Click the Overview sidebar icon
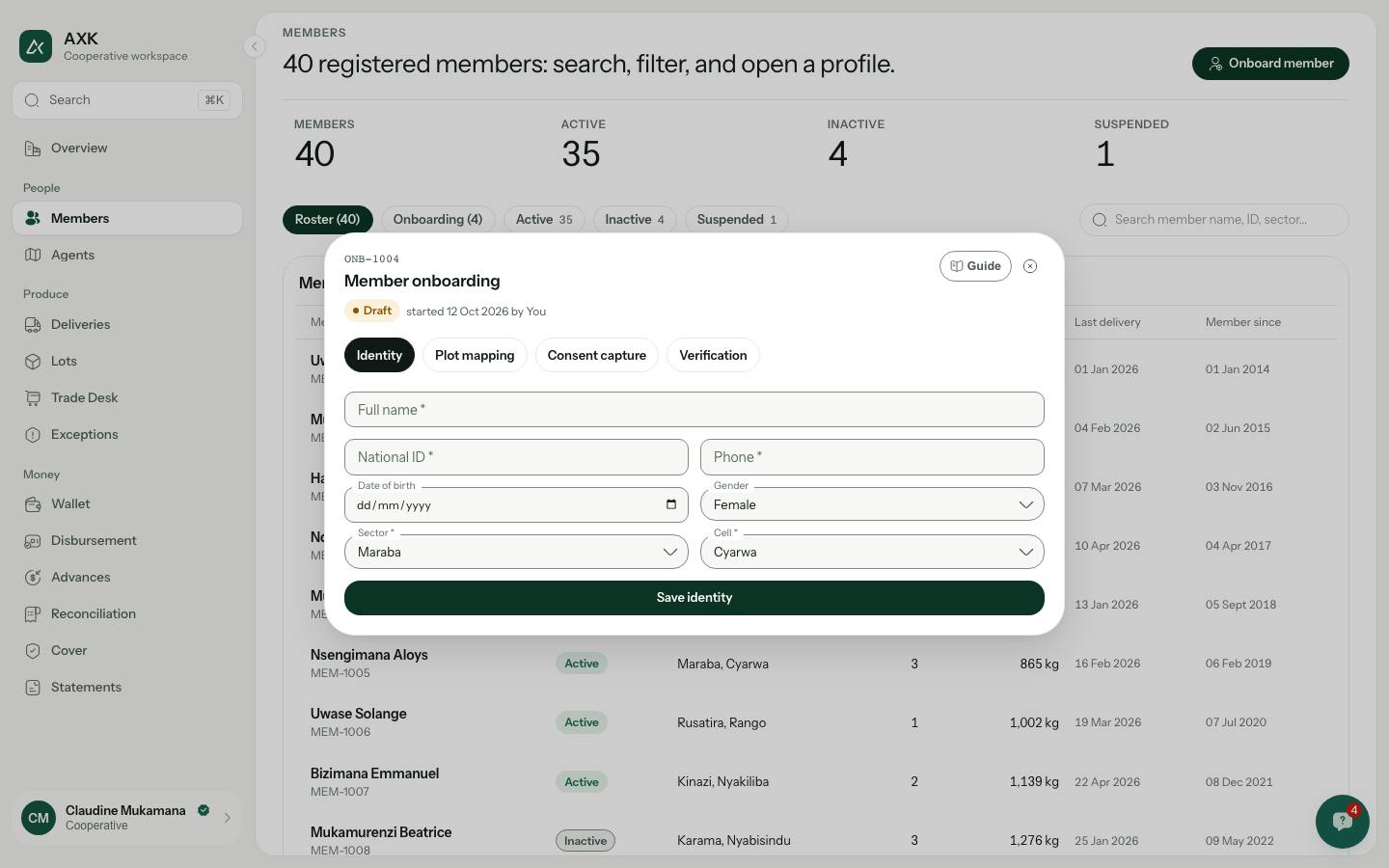Screen dimensions: 1389x868 pyautogui.click(x=33, y=149)
